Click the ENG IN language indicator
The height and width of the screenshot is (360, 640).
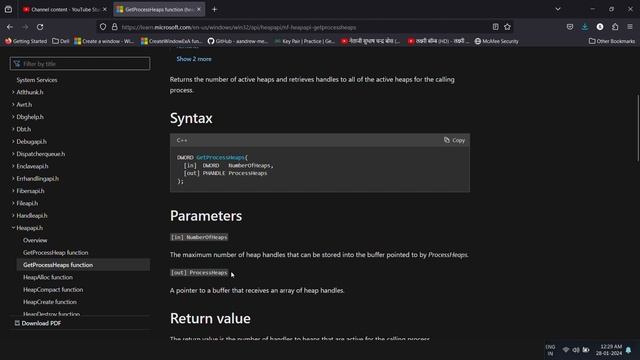pos(550,350)
